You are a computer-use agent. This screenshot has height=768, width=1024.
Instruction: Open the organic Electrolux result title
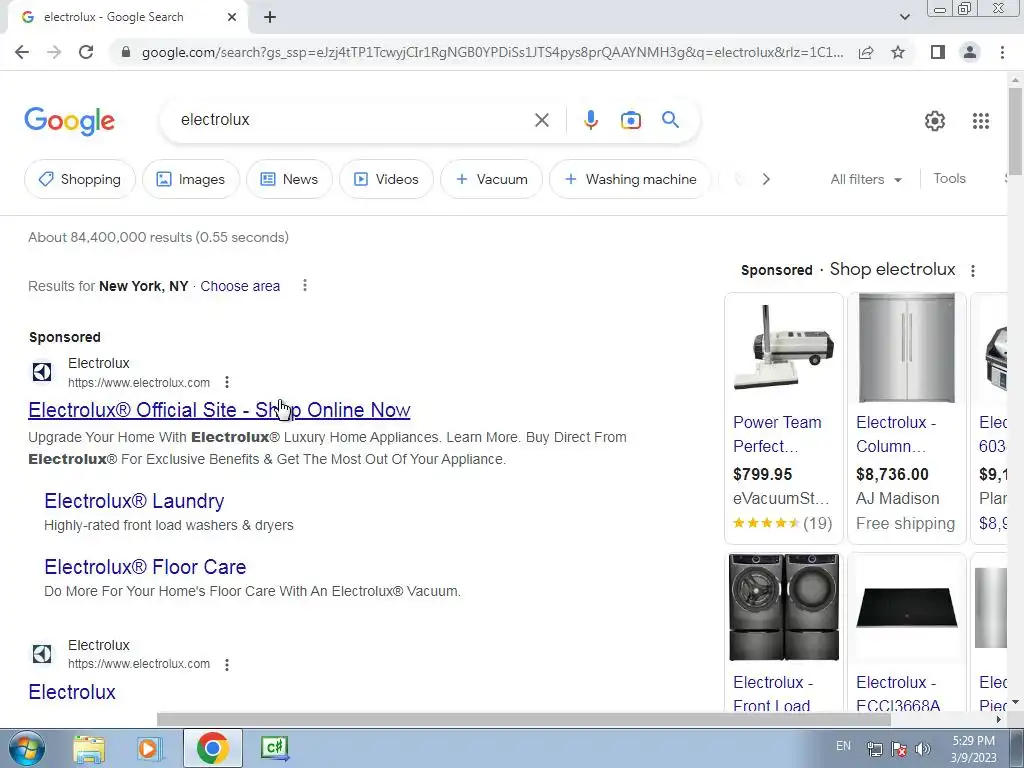72,692
